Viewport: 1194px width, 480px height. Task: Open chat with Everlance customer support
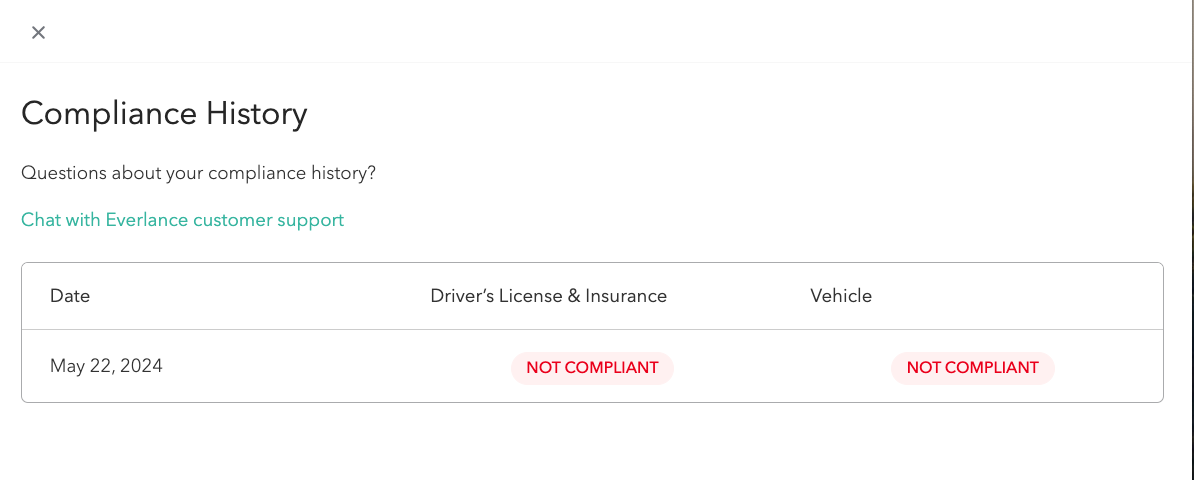click(x=182, y=220)
